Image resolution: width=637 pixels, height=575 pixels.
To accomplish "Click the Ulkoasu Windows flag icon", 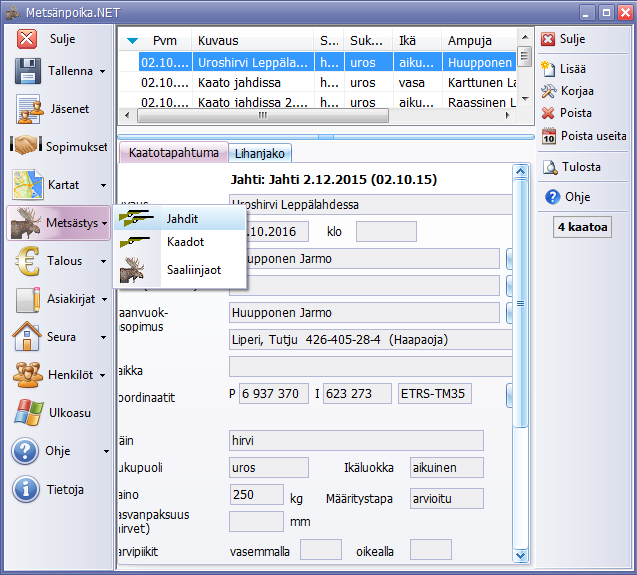I will [x=27, y=413].
